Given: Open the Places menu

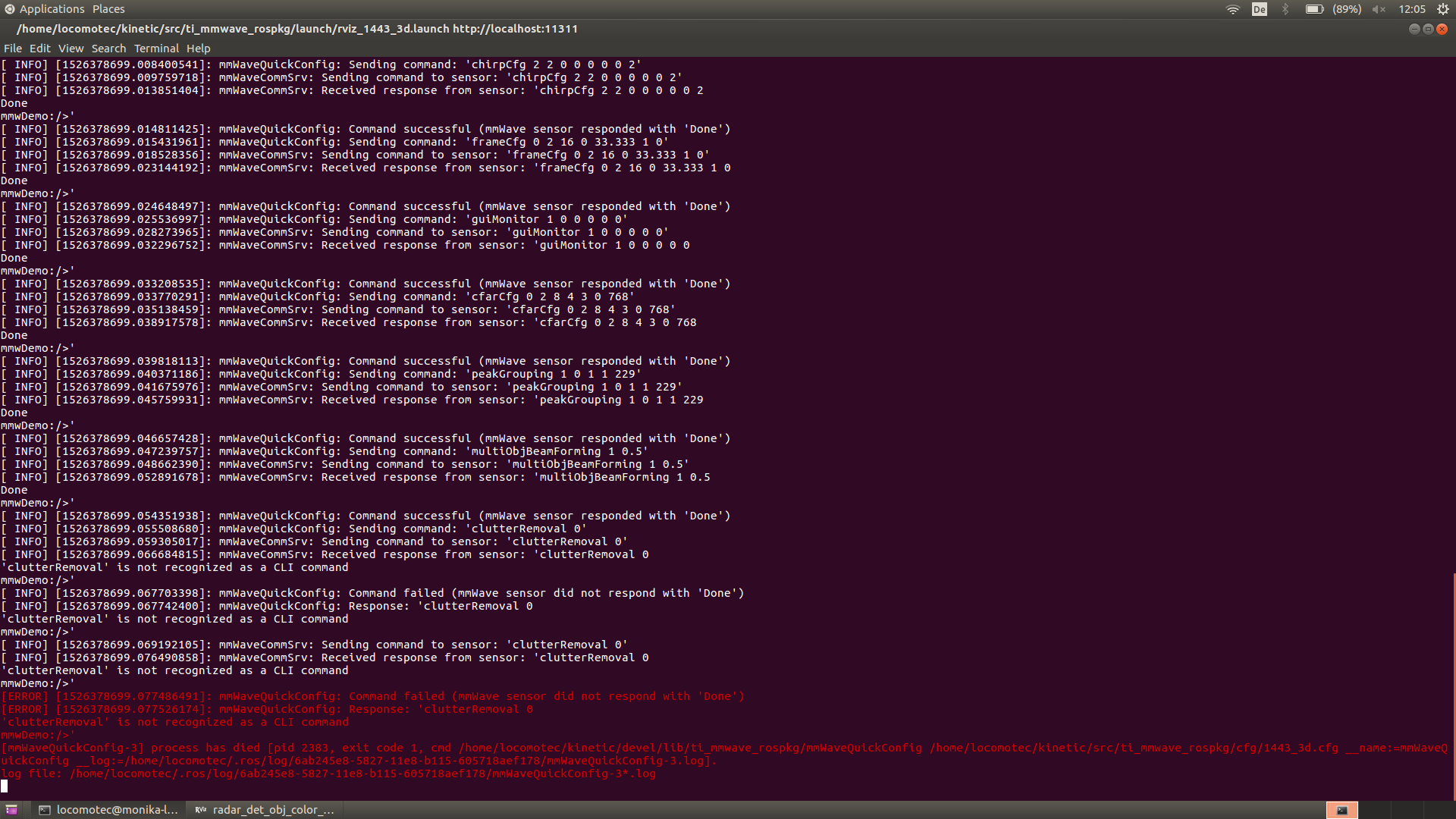Looking at the screenshot, I should (x=108, y=9).
